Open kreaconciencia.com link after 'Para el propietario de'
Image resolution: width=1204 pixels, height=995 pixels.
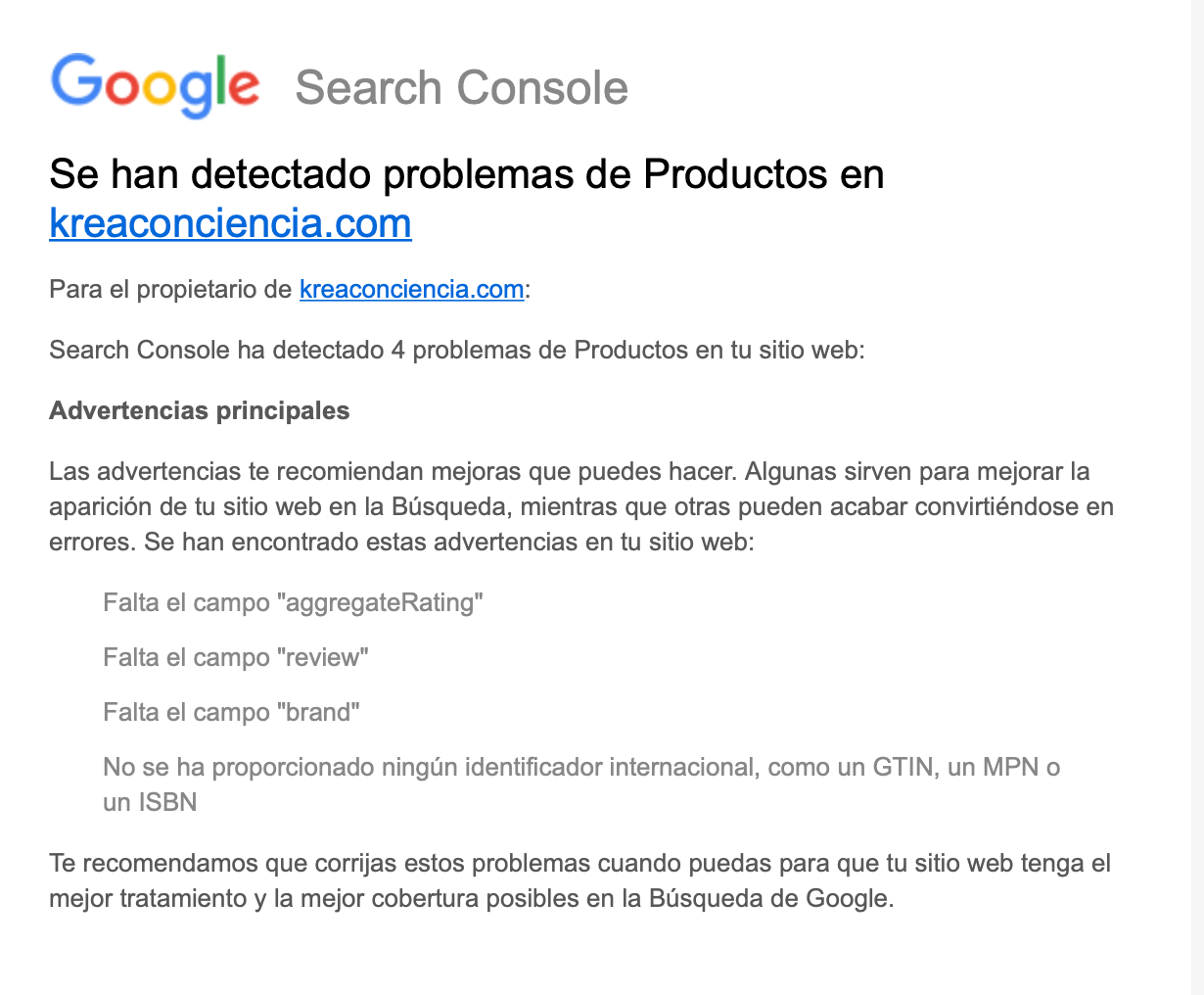coord(411,290)
